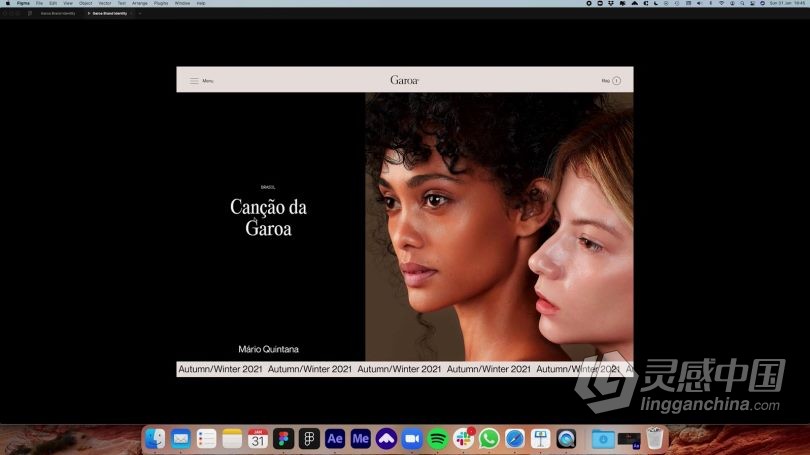Open the Arrange menu
This screenshot has height=455, width=810.
139,3
